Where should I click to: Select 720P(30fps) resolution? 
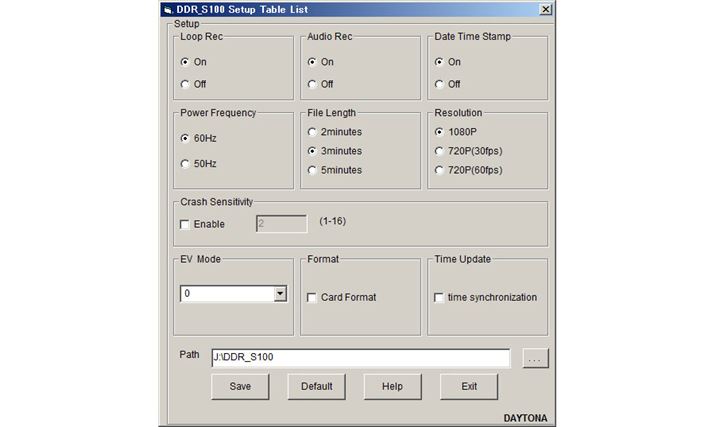point(439,151)
